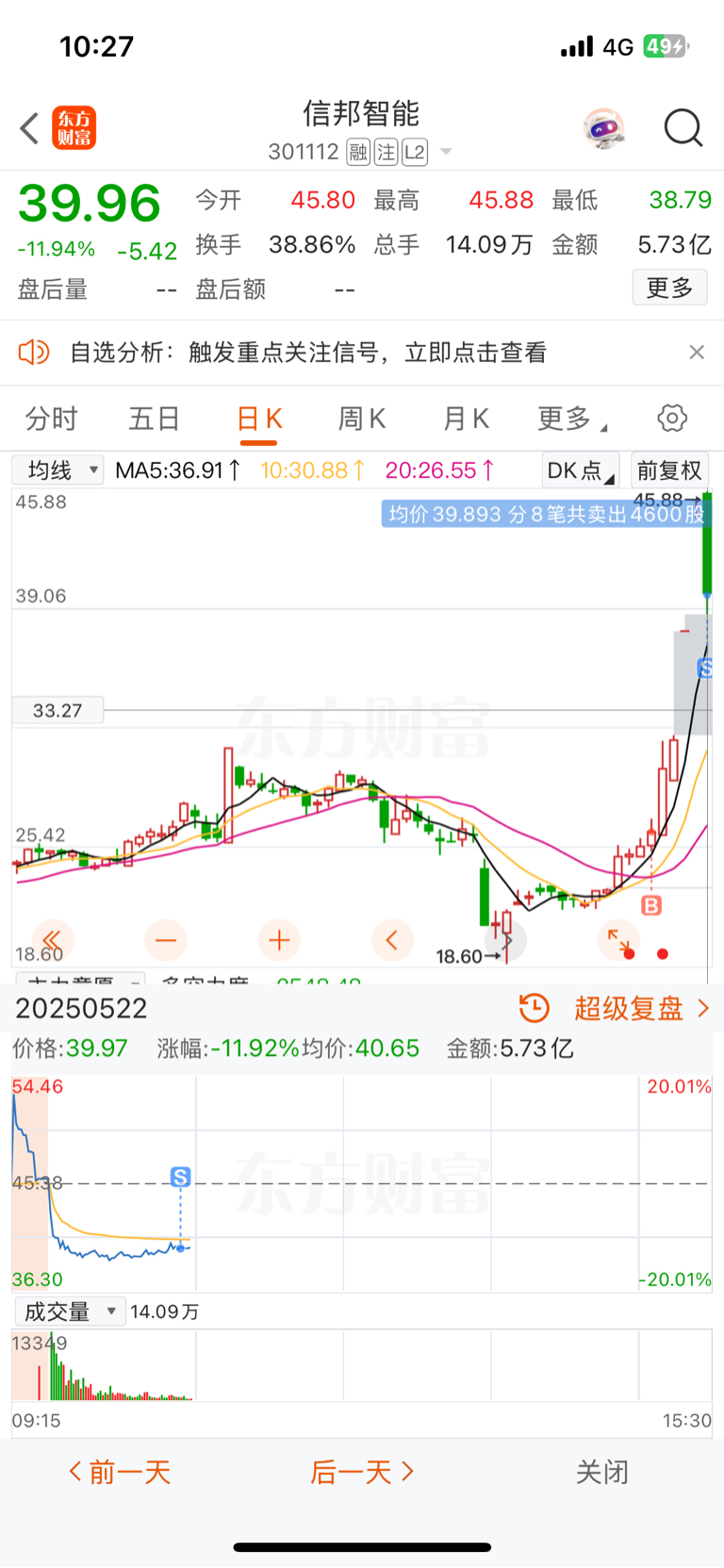Tap the 自选分析 notification text
The image size is (724, 1568).
pos(308,353)
